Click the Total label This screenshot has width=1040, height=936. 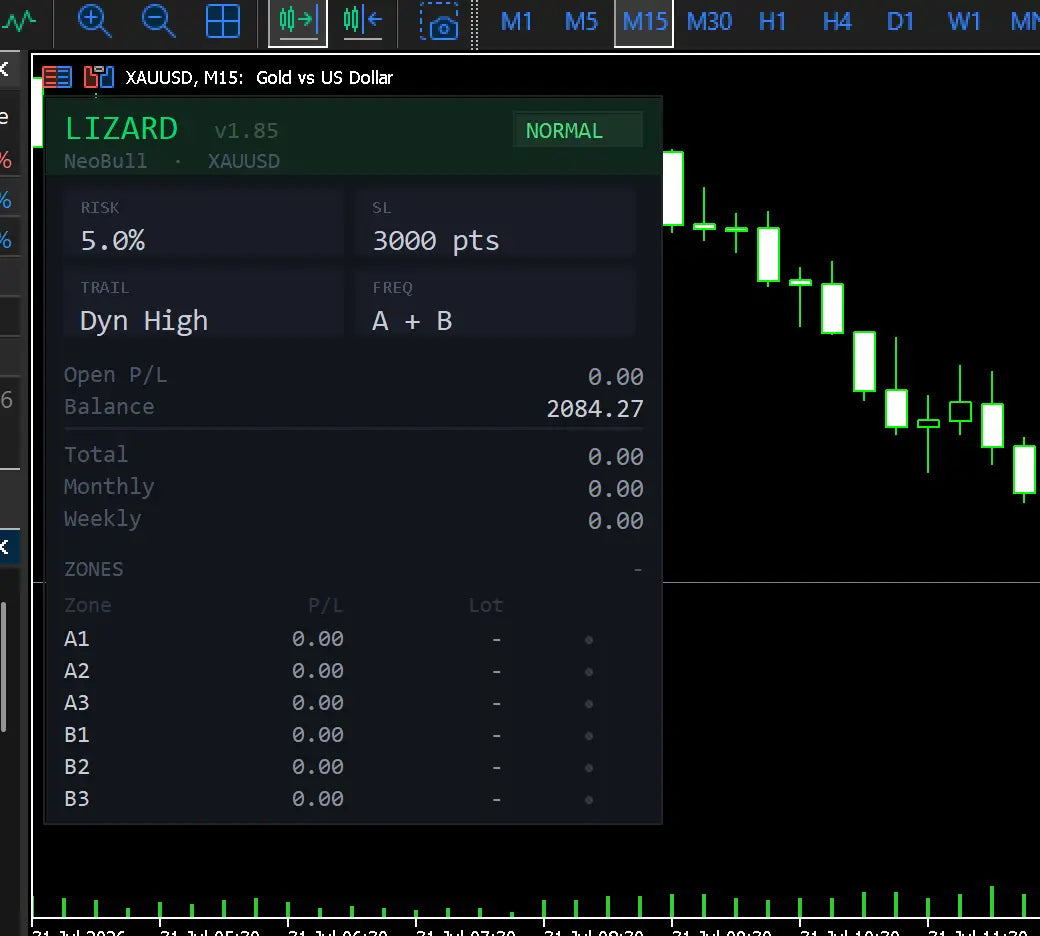pyautogui.click(x=96, y=454)
